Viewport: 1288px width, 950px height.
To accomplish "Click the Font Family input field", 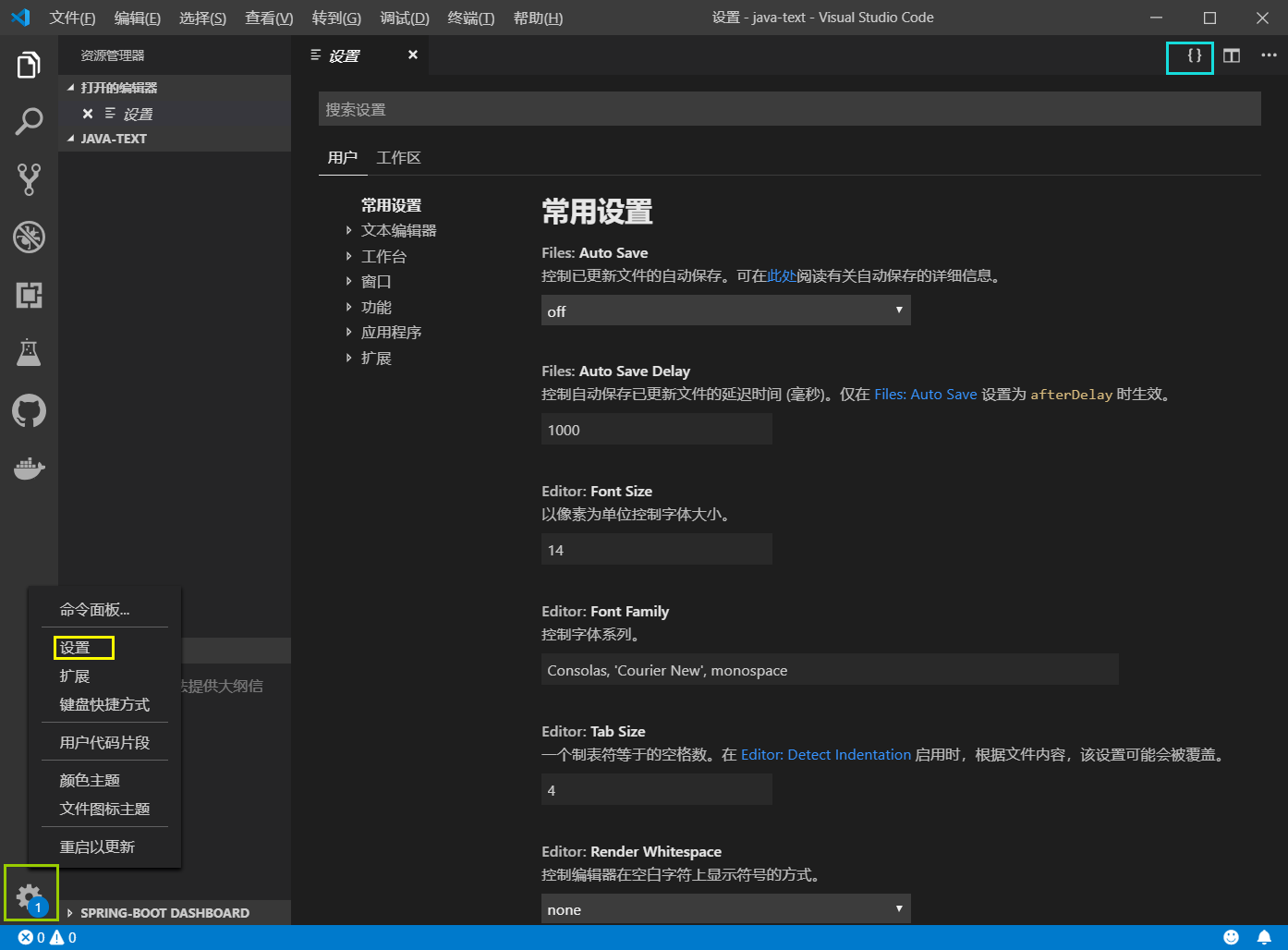I will pyautogui.click(x=830, y=670).
